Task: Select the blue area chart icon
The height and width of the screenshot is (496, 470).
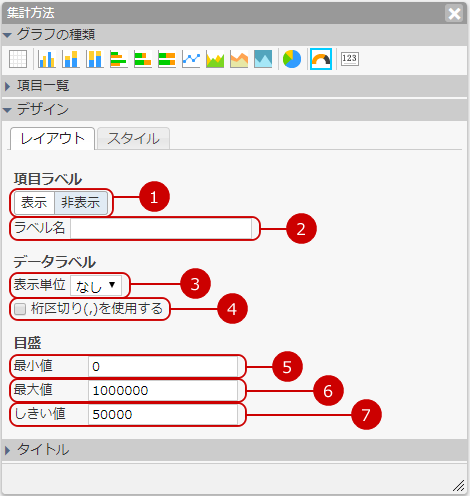Action: [263, 59]
